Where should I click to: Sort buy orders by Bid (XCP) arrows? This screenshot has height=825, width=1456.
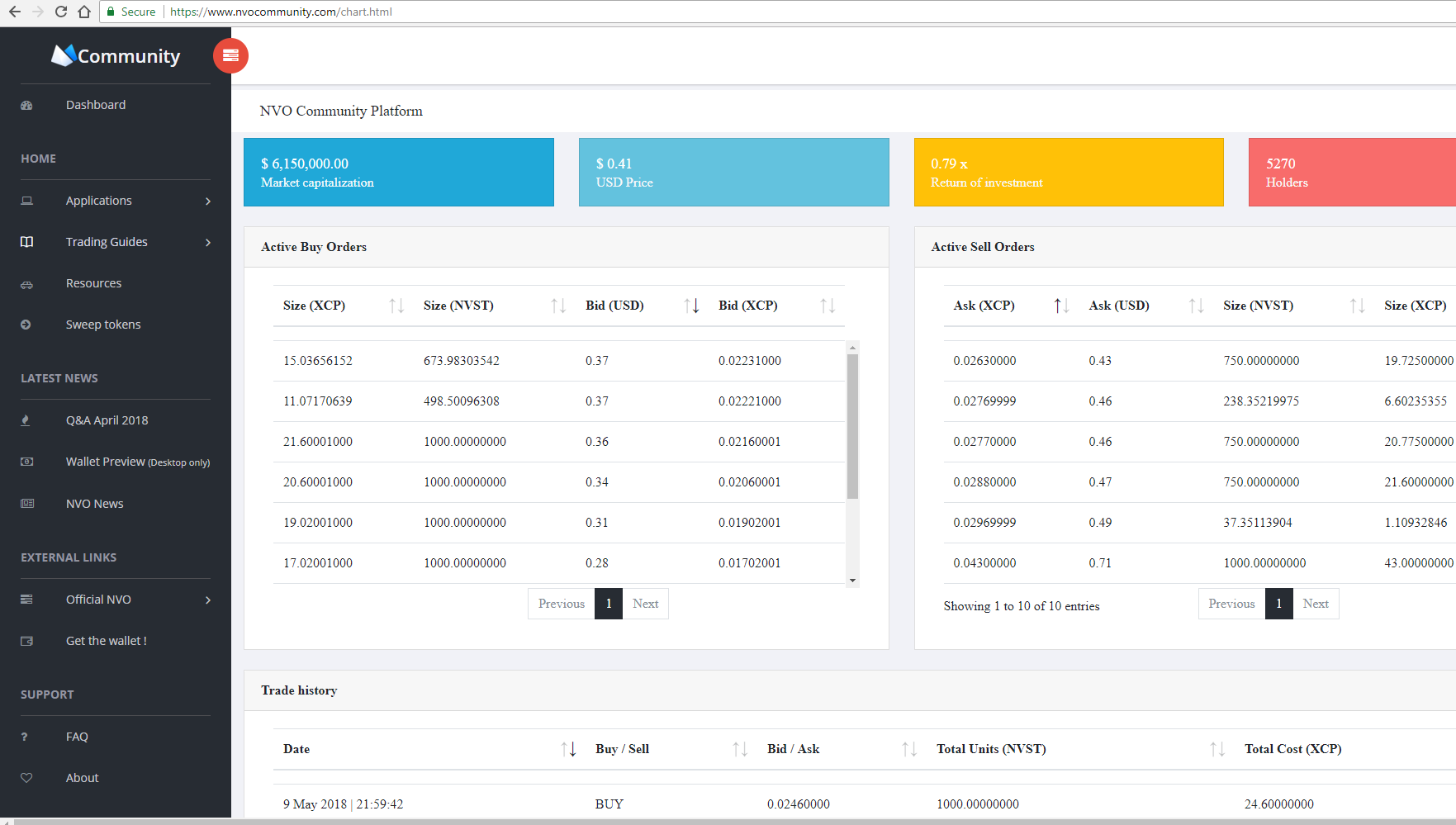[x=828, y=306]
